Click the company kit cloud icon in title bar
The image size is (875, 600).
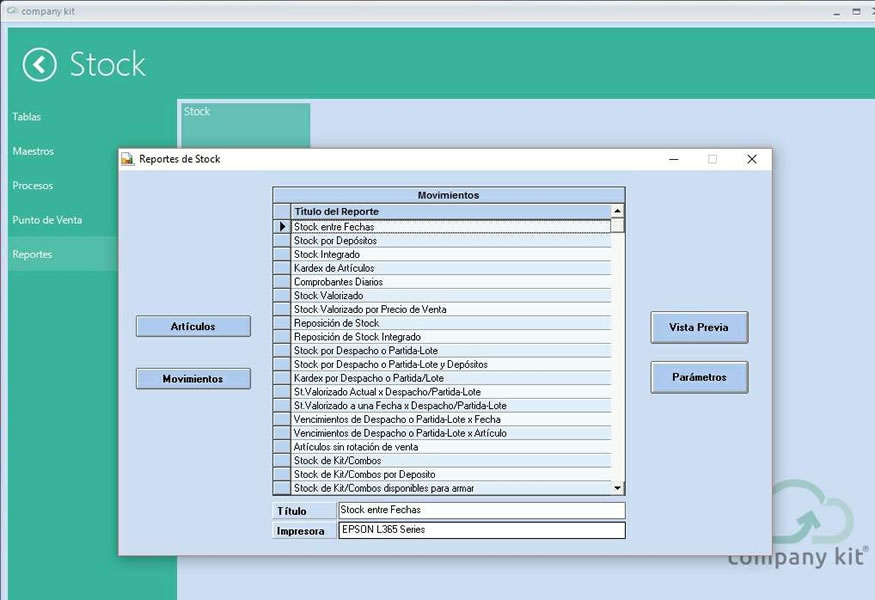(12, 11)
